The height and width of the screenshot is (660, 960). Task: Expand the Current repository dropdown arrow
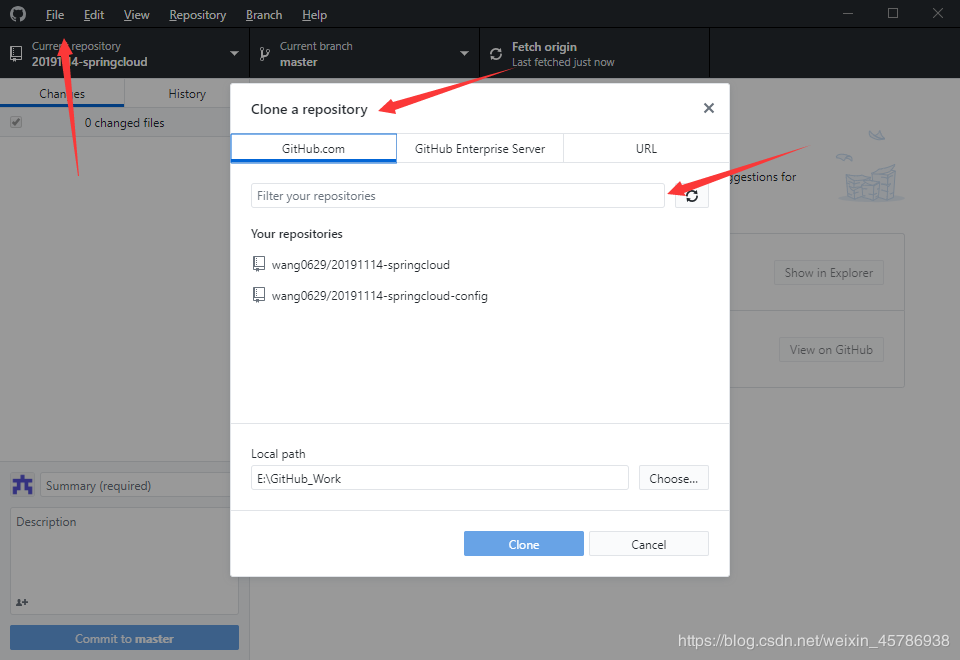[234, 54]
